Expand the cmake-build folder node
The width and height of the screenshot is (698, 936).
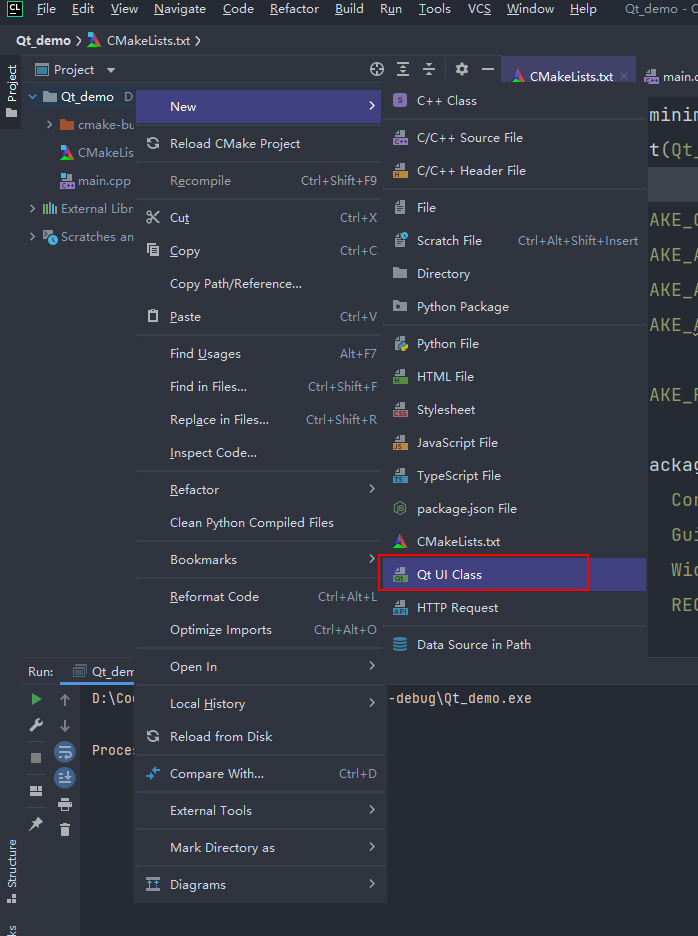[x=50, y=125]
